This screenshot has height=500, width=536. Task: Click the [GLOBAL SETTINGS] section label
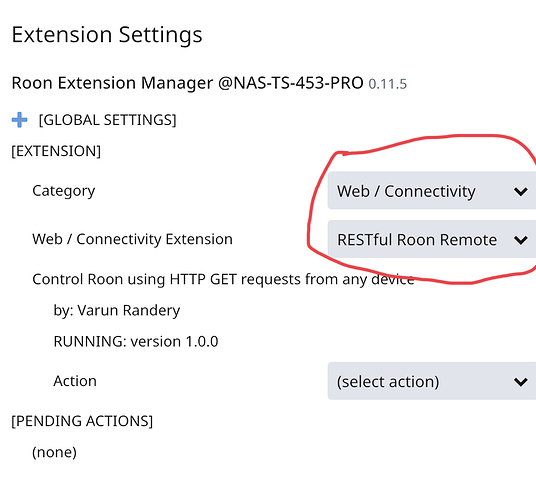108,120
